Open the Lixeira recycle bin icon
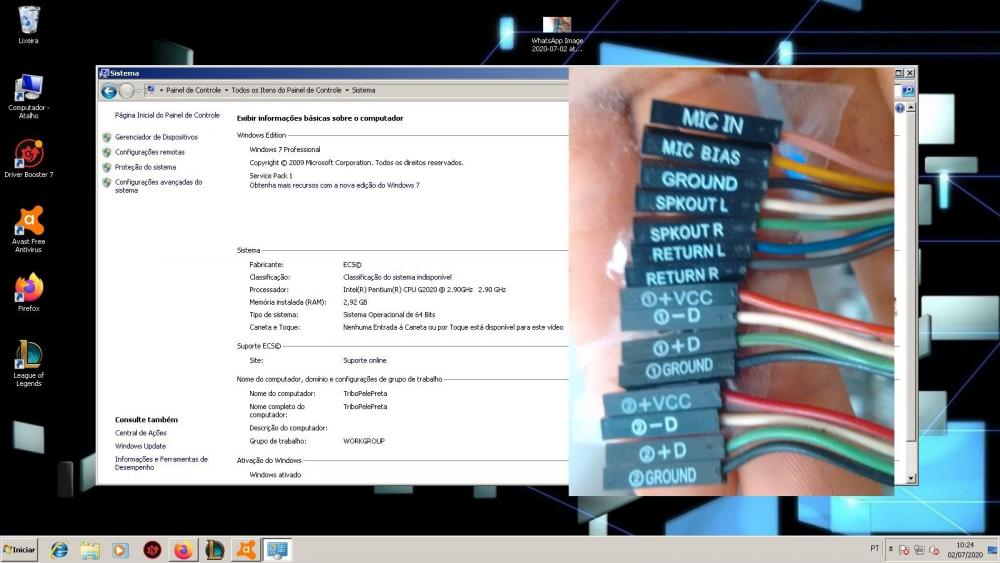Image resolution: width=1000 pixels, height=563 pixels. (28, 24)
